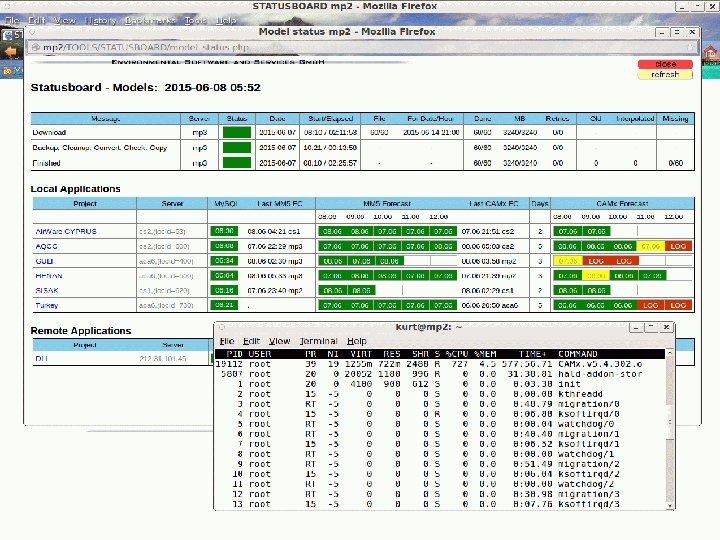The height and width of the screenshot is (540, 720).
Task: Open File menu in STATUSBOARD Firefox window
Action: (12, 20)
